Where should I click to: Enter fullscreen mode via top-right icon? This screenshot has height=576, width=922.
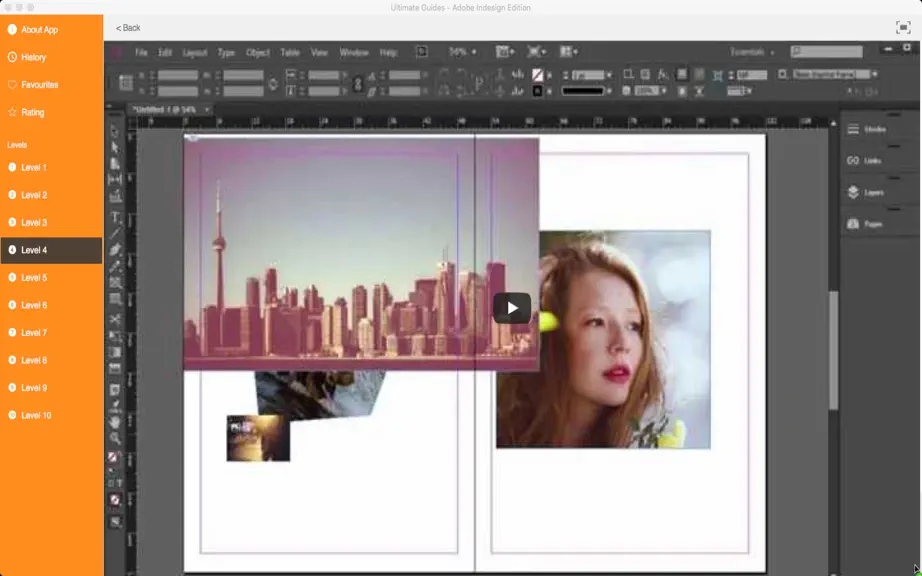903,27
